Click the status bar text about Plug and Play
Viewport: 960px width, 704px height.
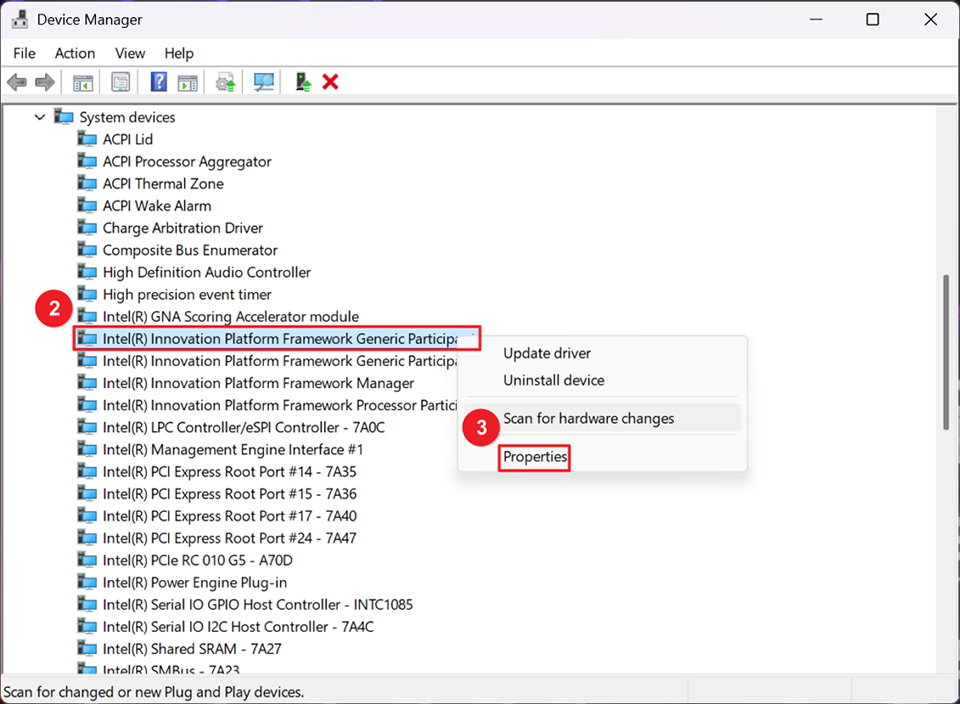(x=154, y=692)
